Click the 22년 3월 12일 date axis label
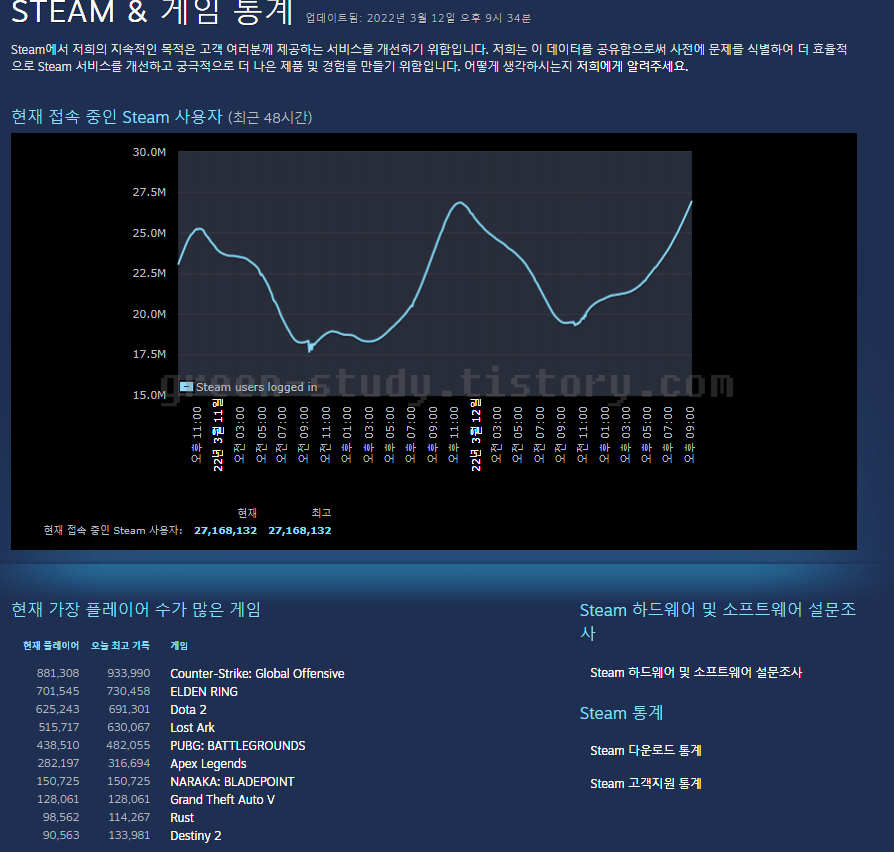The image size is (894, 852). pos(476,435)
